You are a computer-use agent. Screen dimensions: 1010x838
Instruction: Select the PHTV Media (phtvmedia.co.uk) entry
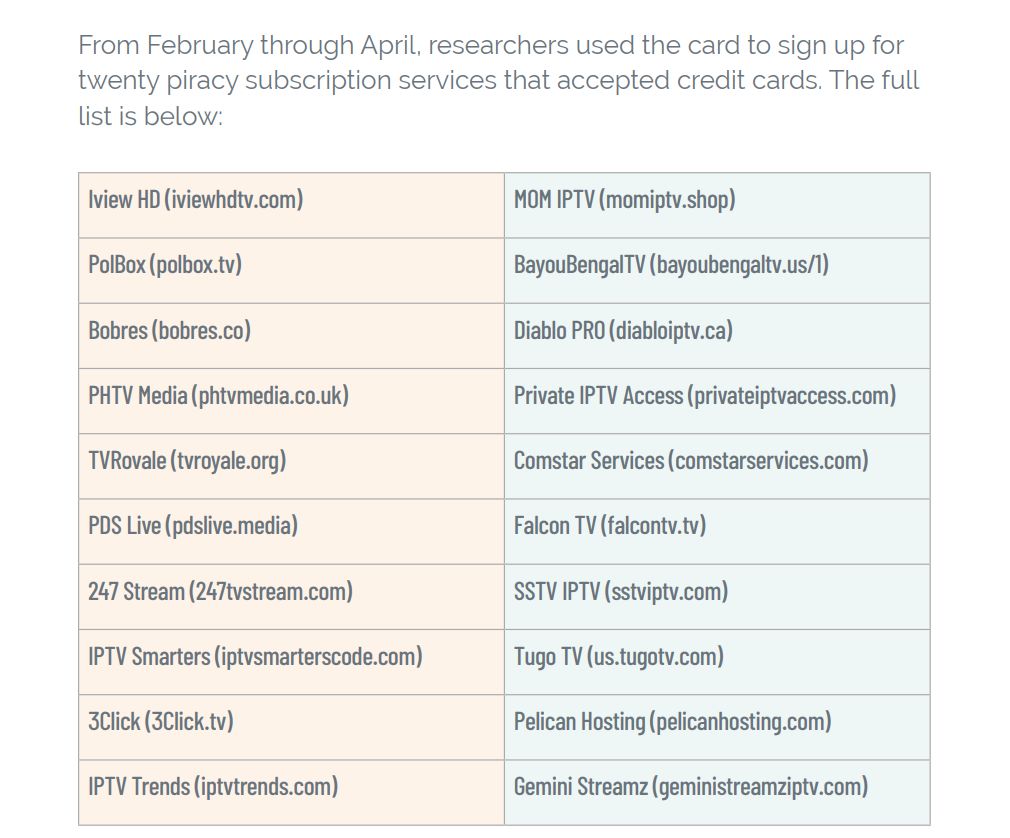click(x=291, y=401)
